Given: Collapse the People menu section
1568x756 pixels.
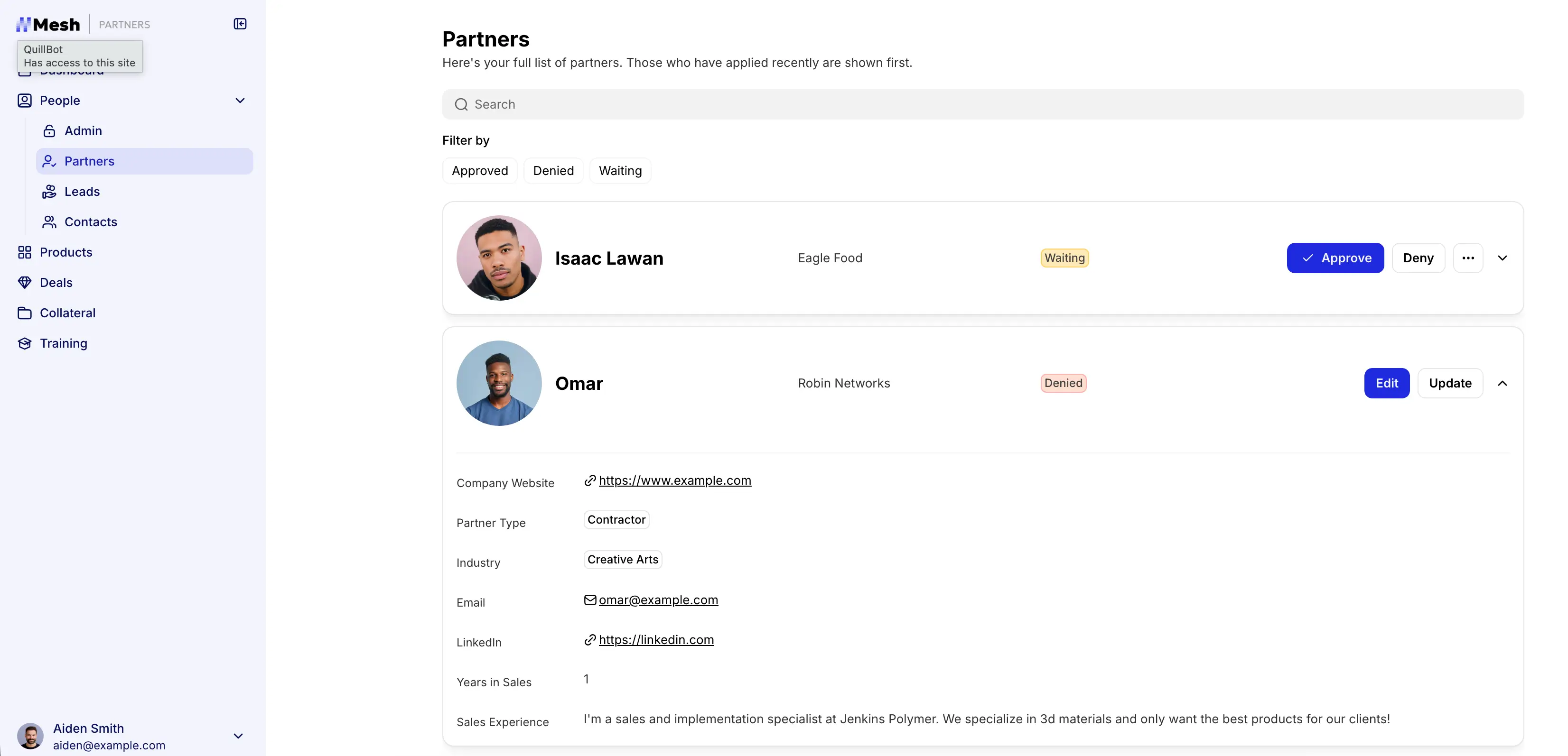Looking at the screenshot, I should click(x=240, y=101).
